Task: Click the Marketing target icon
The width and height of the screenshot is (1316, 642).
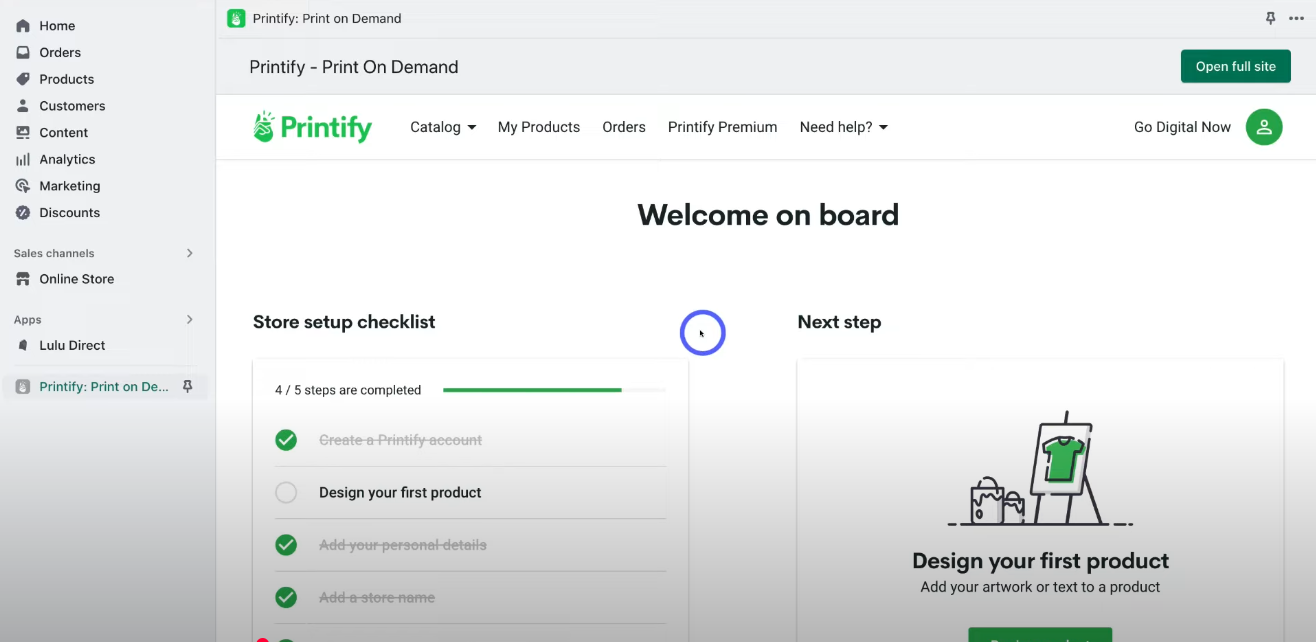Action: 23,186
